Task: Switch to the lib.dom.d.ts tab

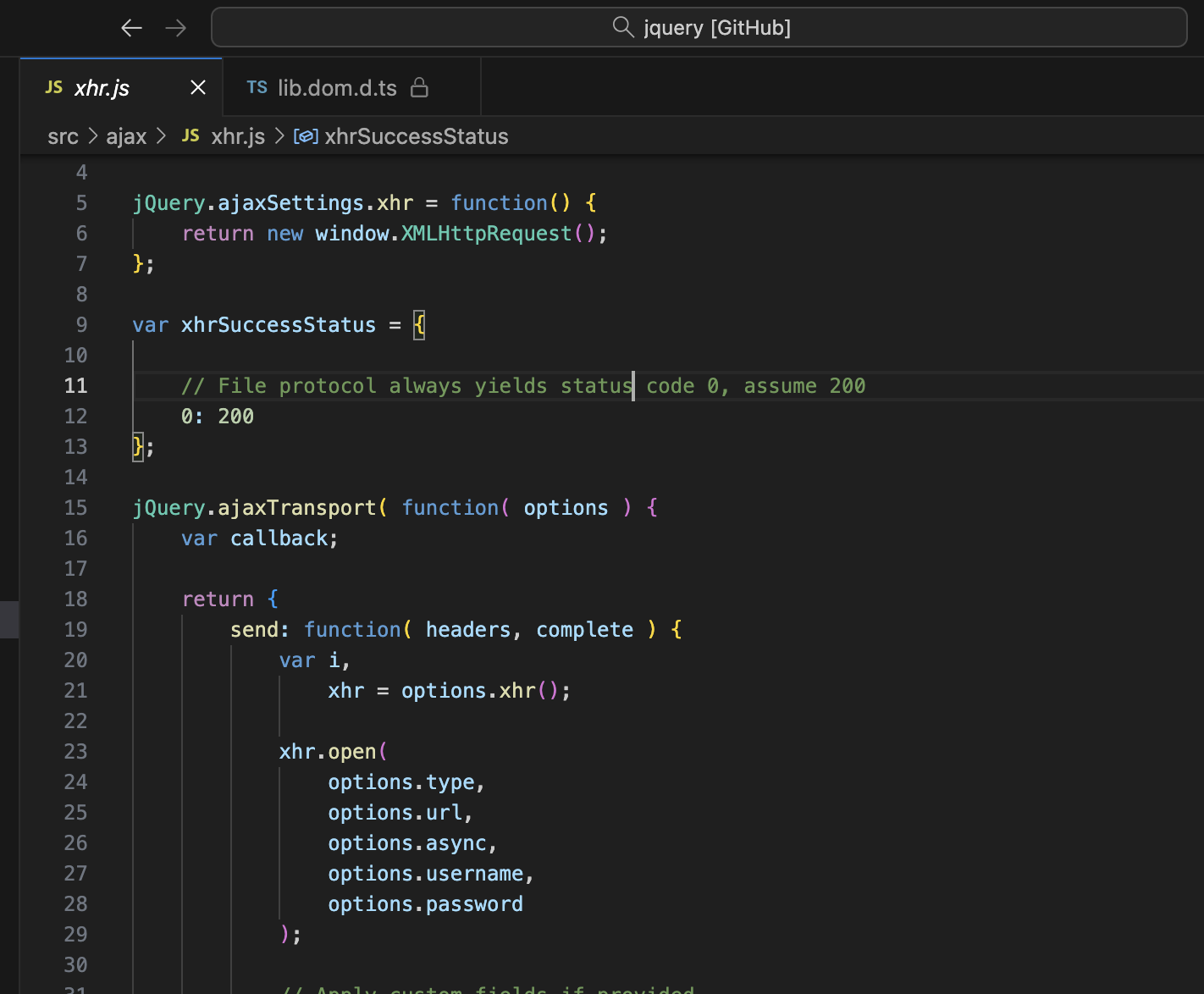Action: (337, 87)
